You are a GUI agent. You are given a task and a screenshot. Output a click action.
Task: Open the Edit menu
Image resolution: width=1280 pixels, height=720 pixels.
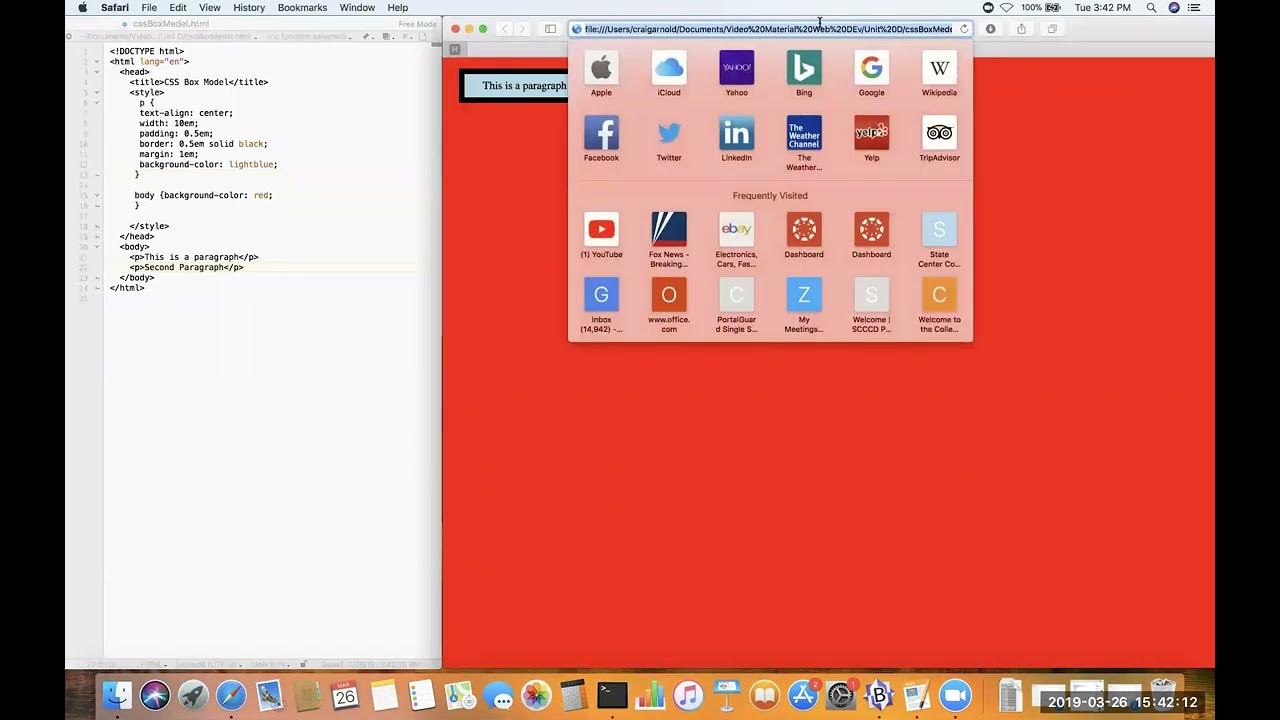pos(178,7)
